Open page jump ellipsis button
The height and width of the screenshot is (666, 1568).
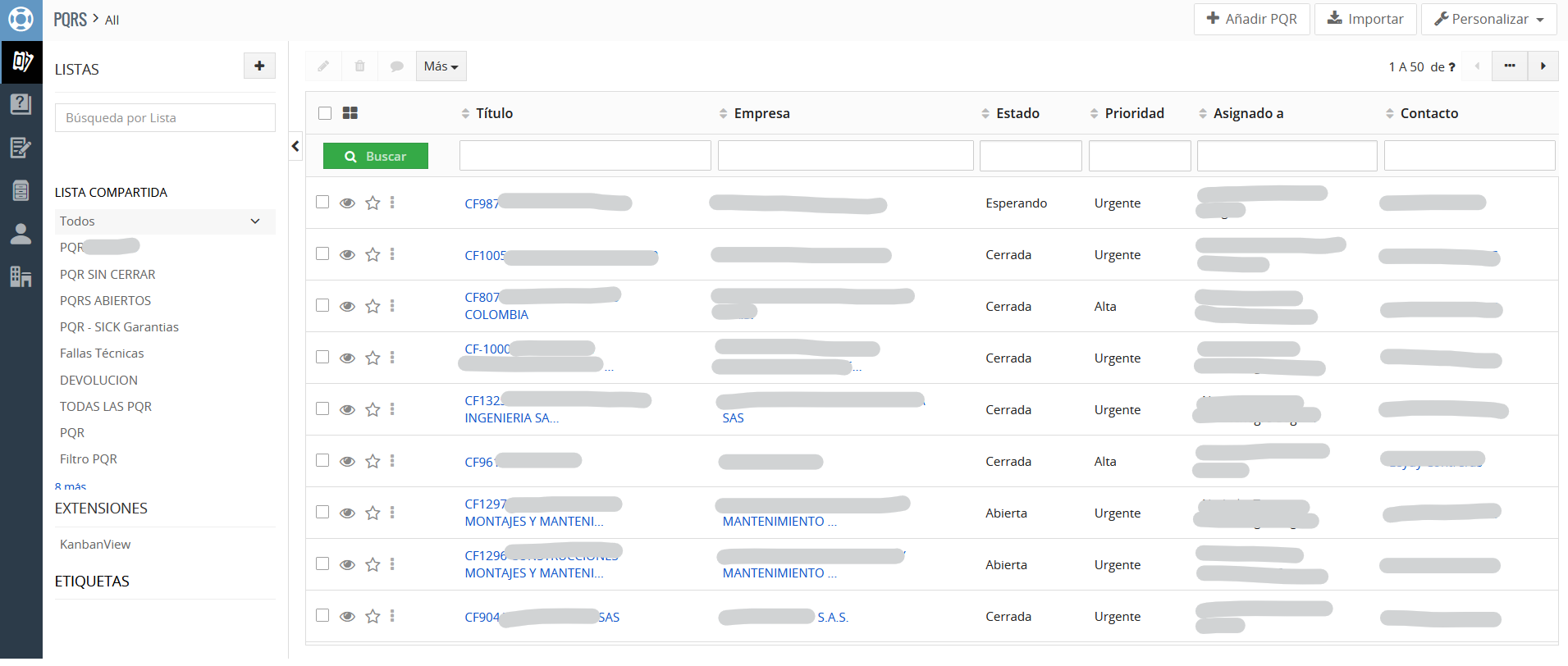click(x=1510, y=66)
